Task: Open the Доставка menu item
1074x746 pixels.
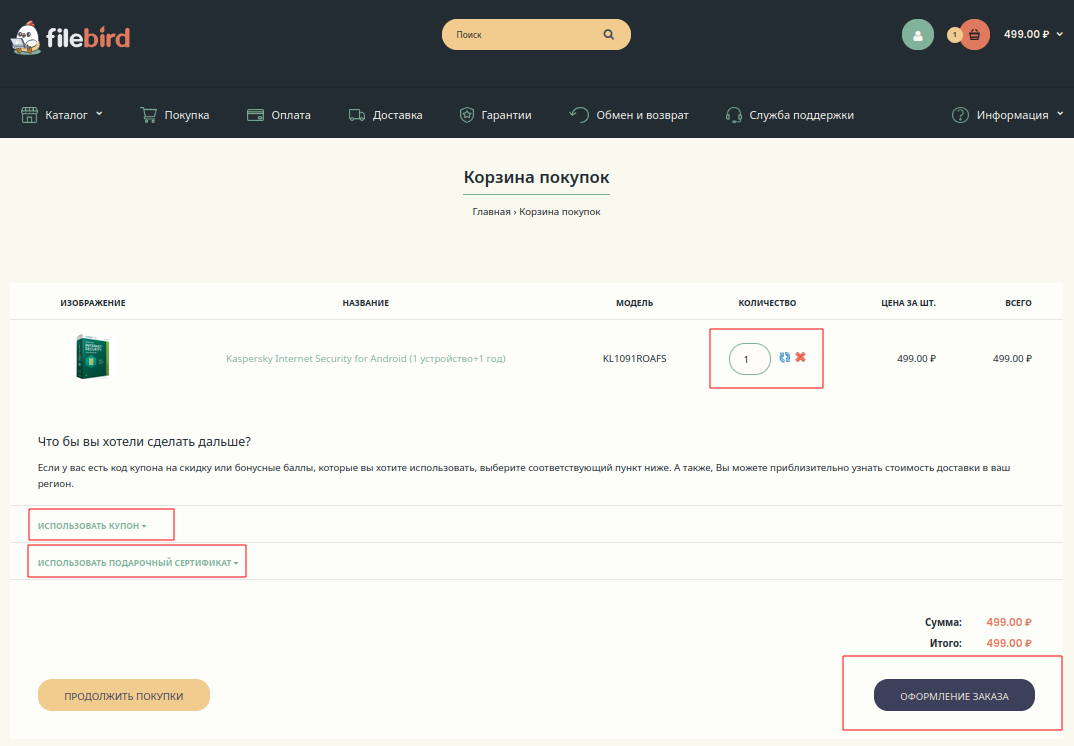Action: point(386,115)
